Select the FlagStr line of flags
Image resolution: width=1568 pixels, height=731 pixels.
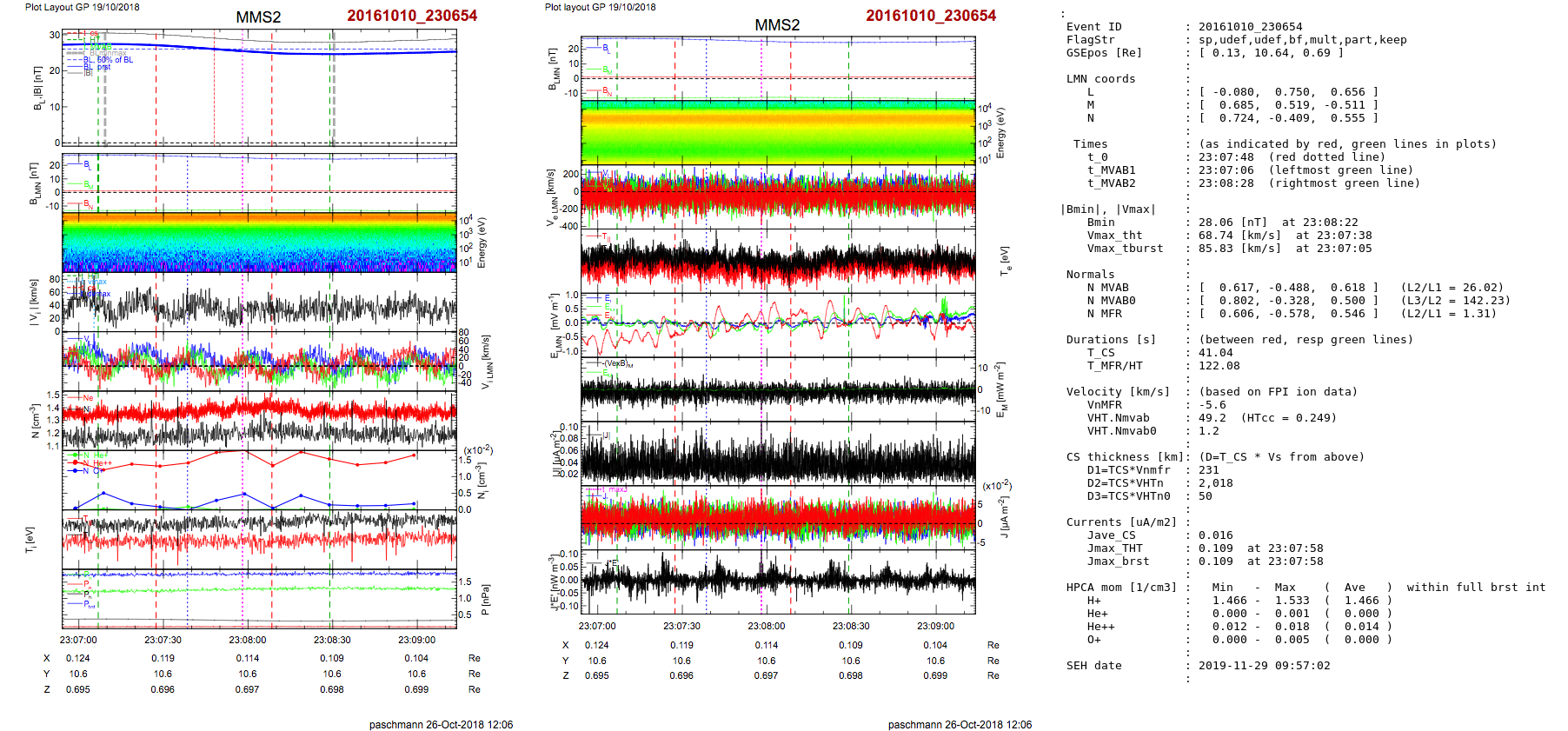coord(1302,40)
